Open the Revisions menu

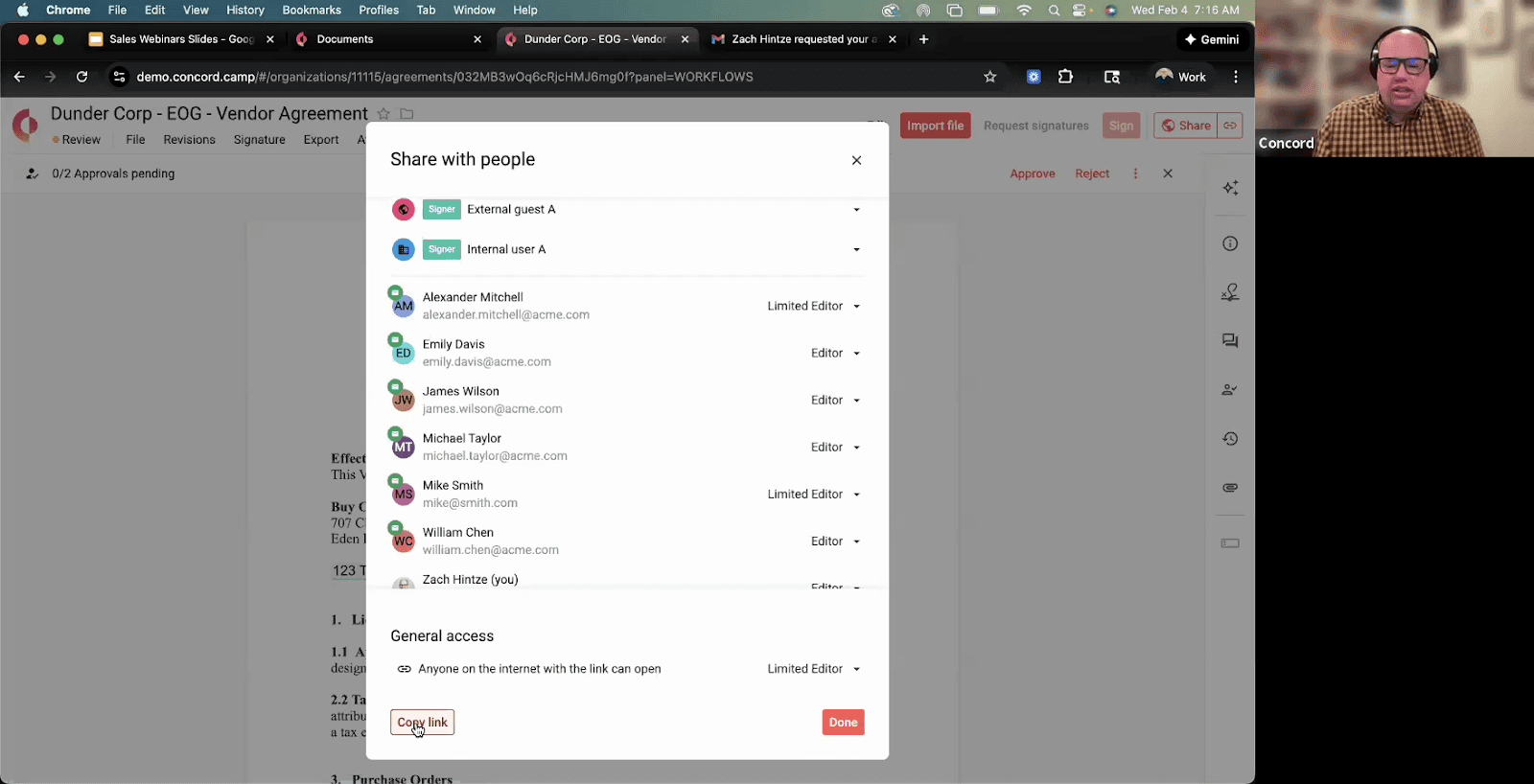click(189, 140)
